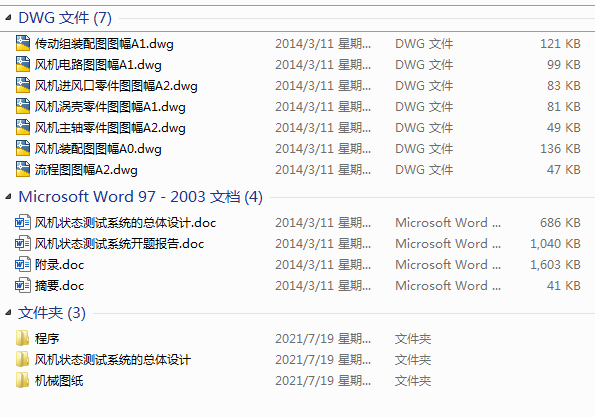Select the folder name 机械图纸
The height and width of the screenshot is (417, 595).
click(x=59, y=381)
